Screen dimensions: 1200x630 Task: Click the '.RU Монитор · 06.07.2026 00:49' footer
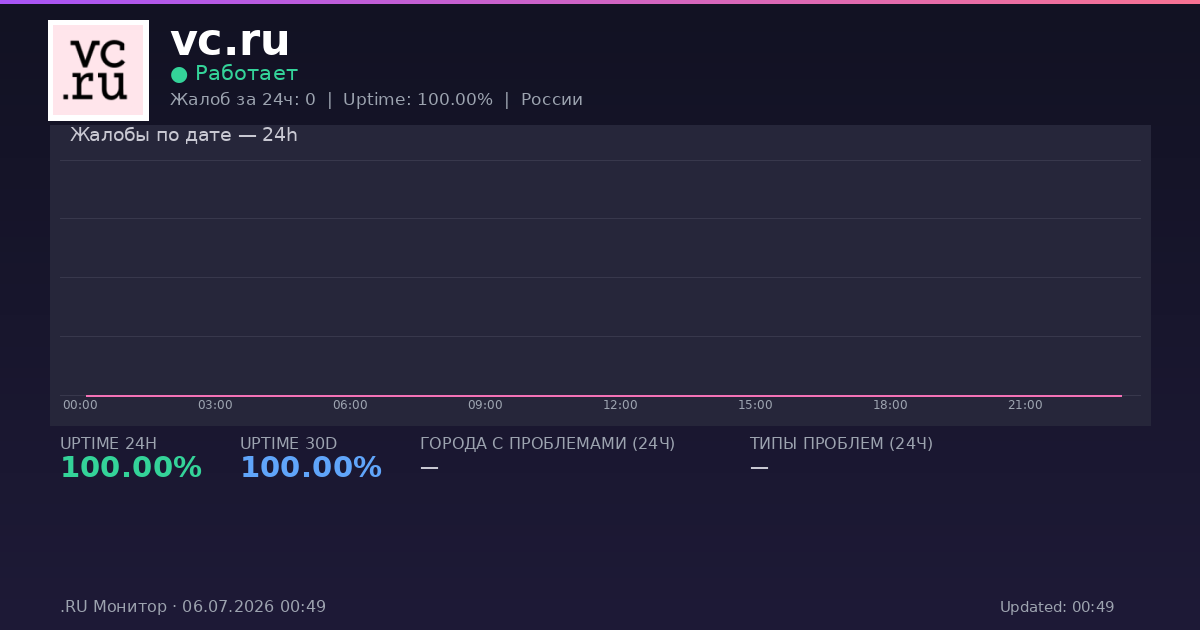[x=193, y=607]
